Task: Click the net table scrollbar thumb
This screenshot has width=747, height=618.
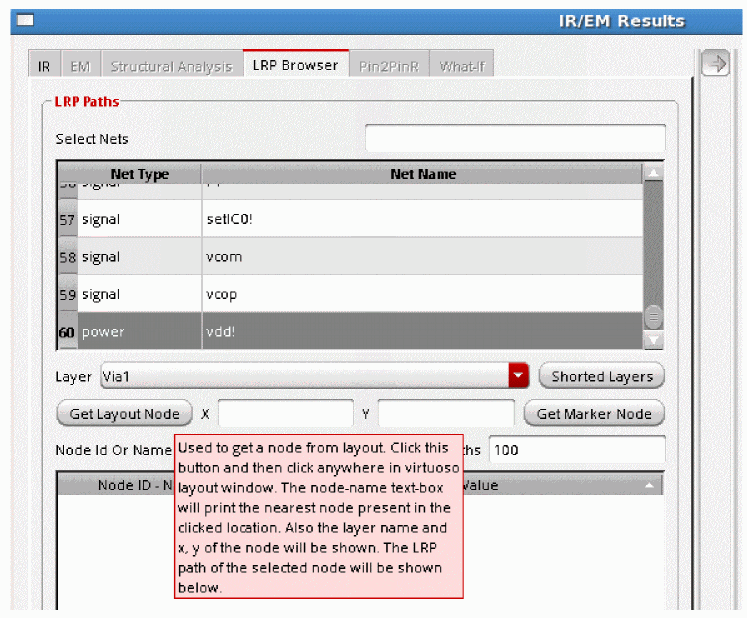Action: tap(653, 317)
